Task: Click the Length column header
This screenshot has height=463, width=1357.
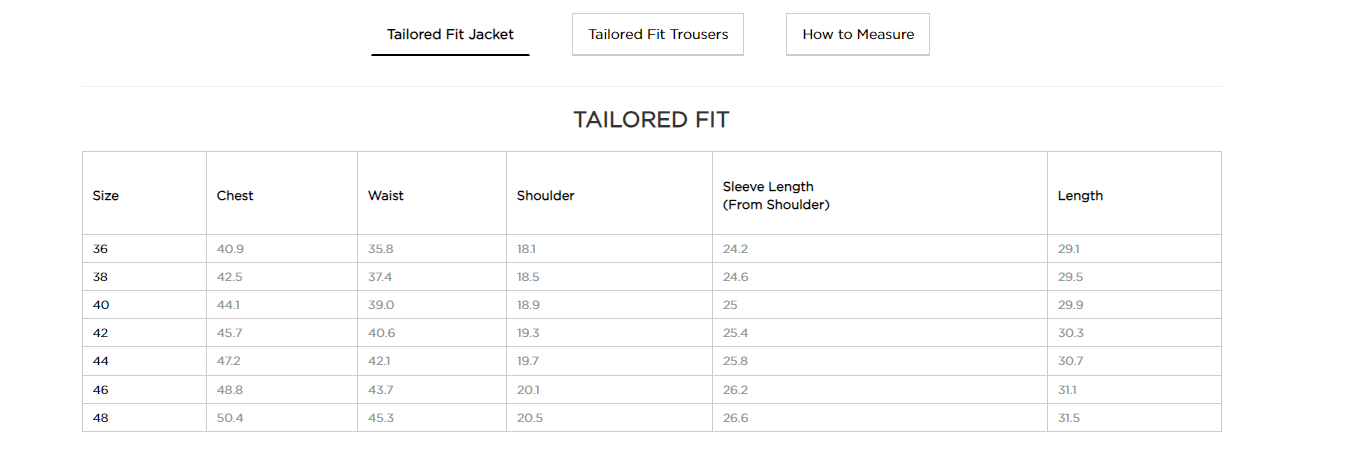Action: [x=1080, y=196]
